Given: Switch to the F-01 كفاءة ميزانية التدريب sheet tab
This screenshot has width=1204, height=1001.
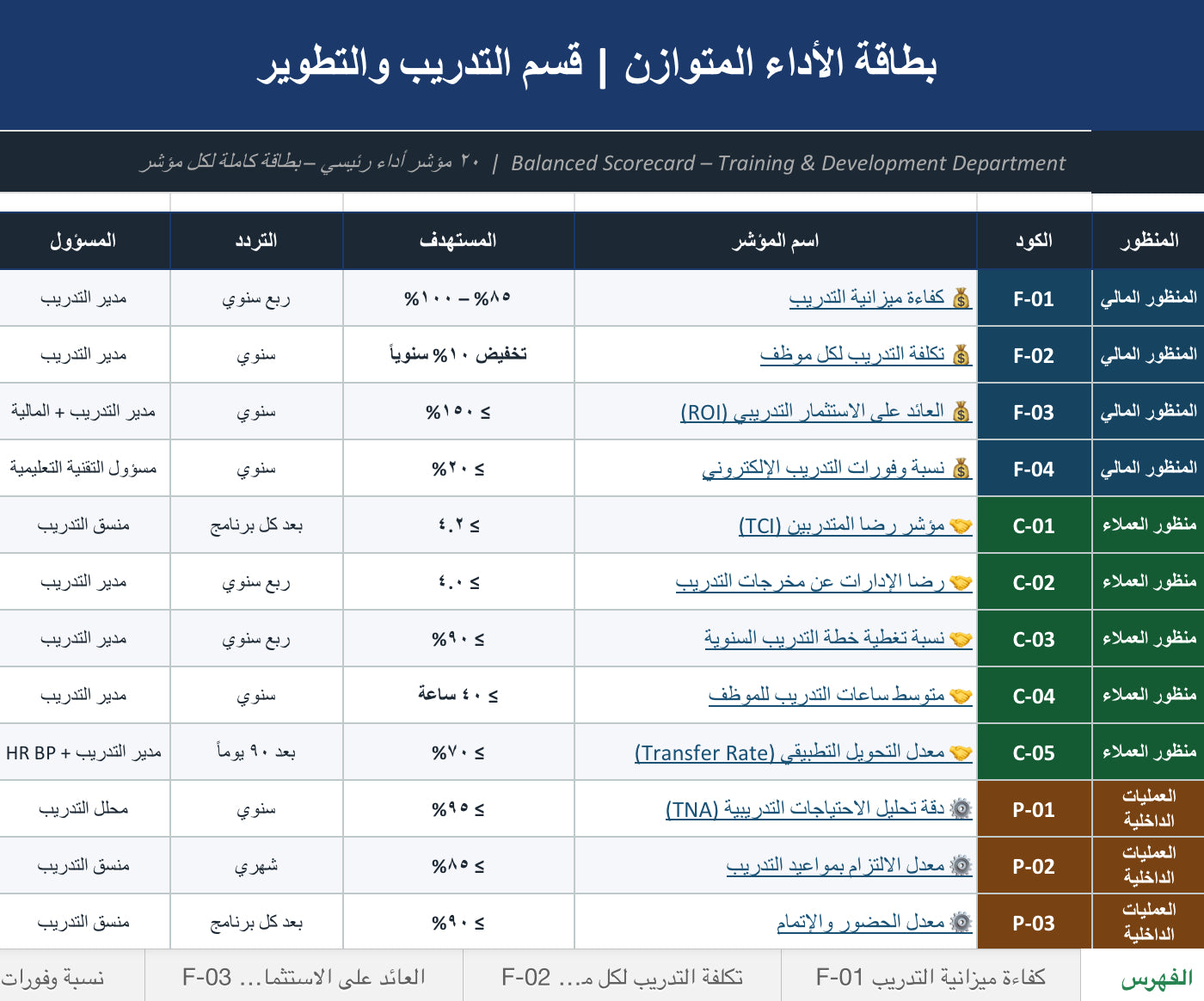Looking at the screenshot, I should [931, 977].
